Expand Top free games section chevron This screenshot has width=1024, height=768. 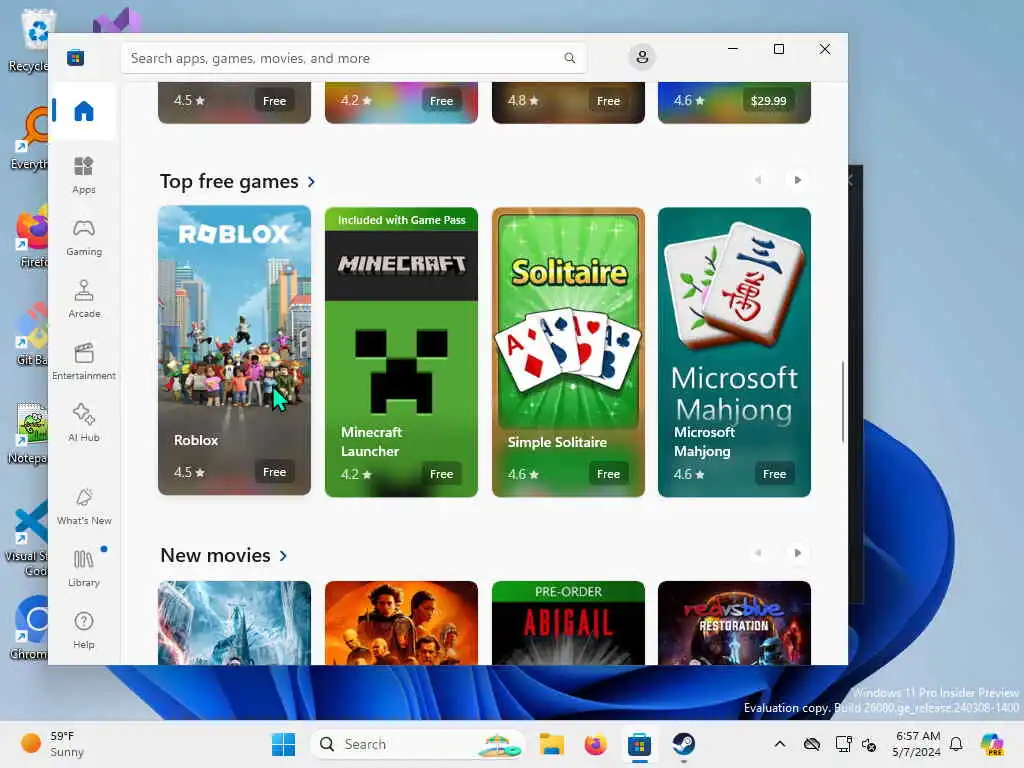click(311, 182)
